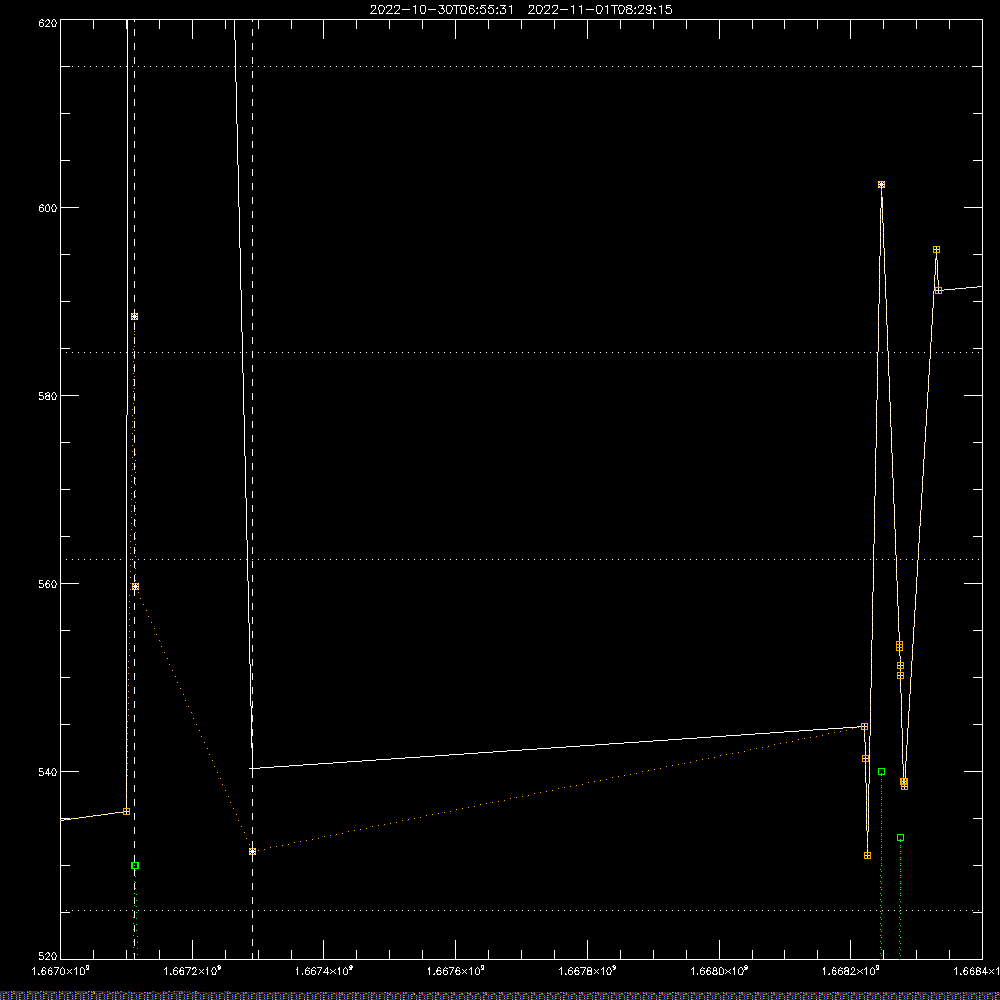Click the x-axis label 1.6676×10⁹
1000x1000 pixels.
pos(455,971)
